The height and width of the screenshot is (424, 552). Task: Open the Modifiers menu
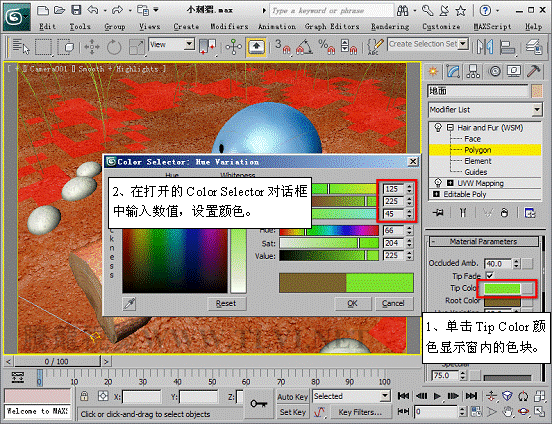point(229,27)
